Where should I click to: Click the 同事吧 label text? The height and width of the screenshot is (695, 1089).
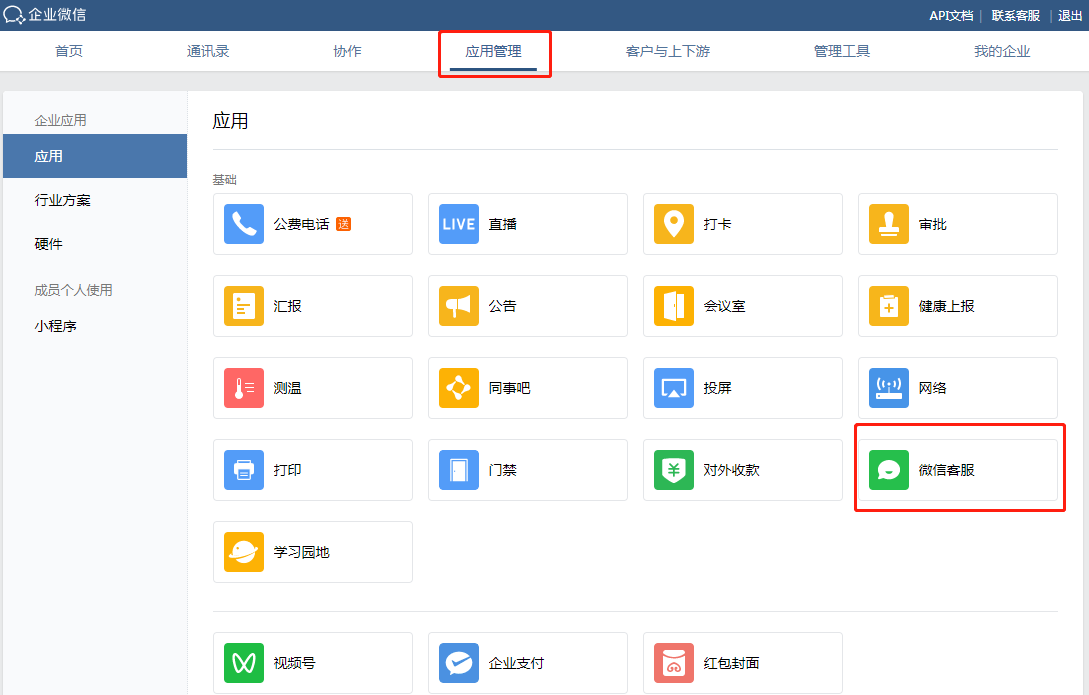510,388
